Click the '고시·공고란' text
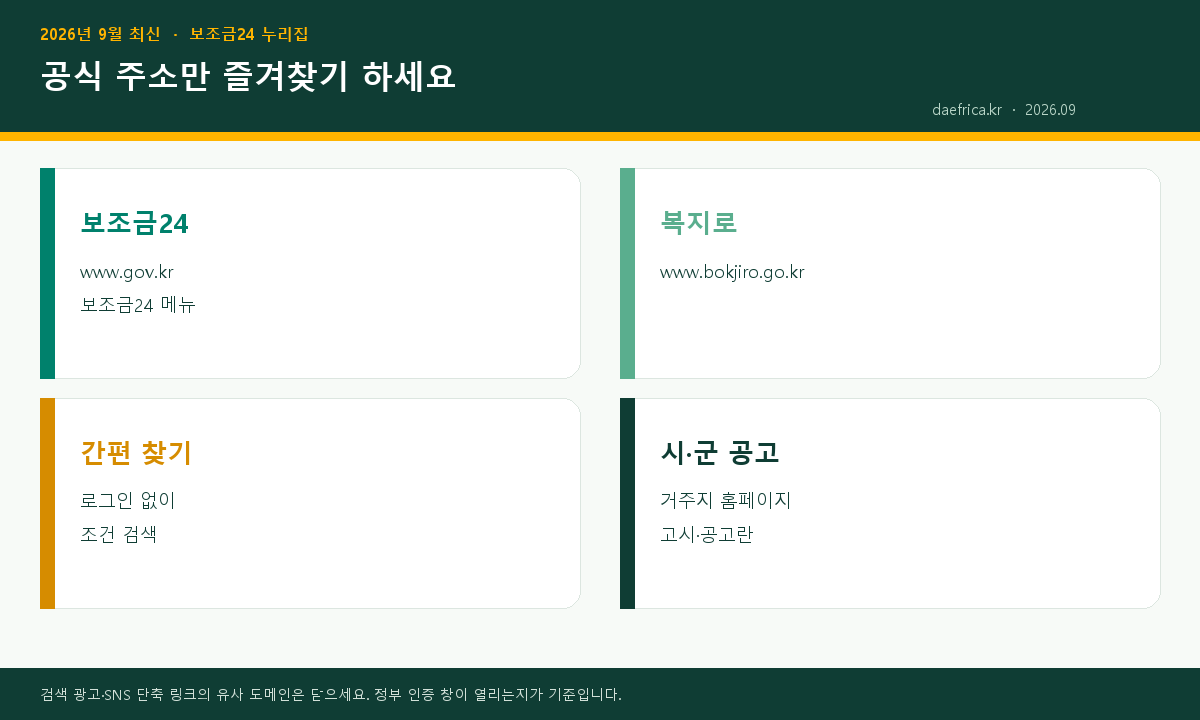 [x=707, y=534]
